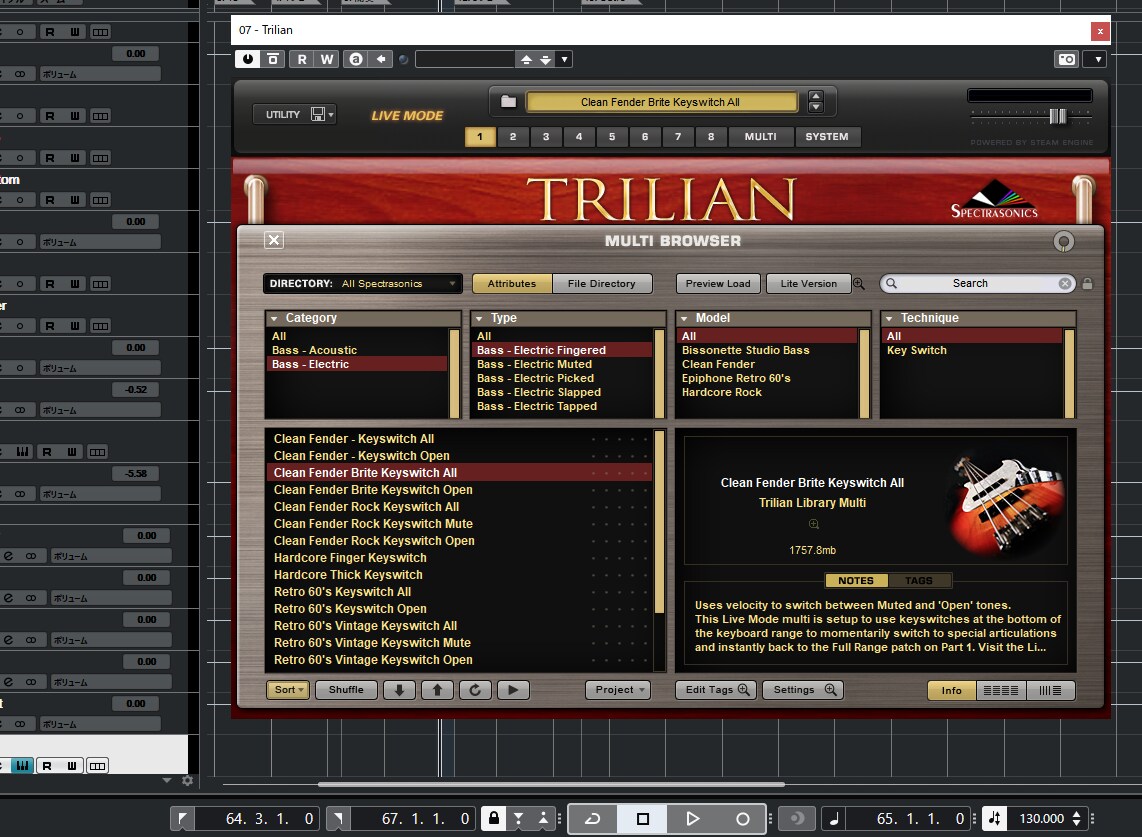Open the Sort dropdown menu
Image resolution: width=1142 pixels, height=837 pixels.
(x=288, y=690)
